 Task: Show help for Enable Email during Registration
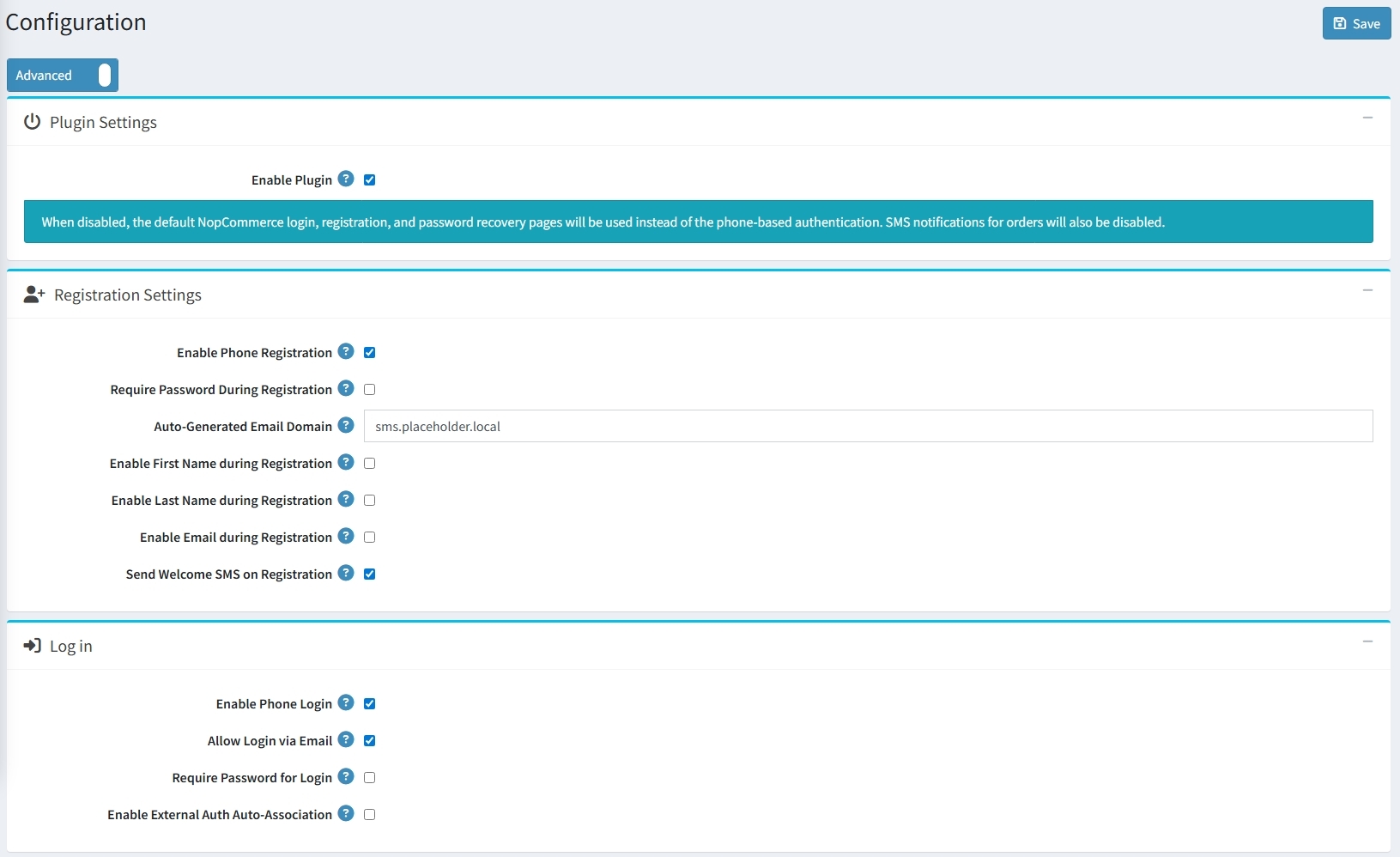[346, 536]
